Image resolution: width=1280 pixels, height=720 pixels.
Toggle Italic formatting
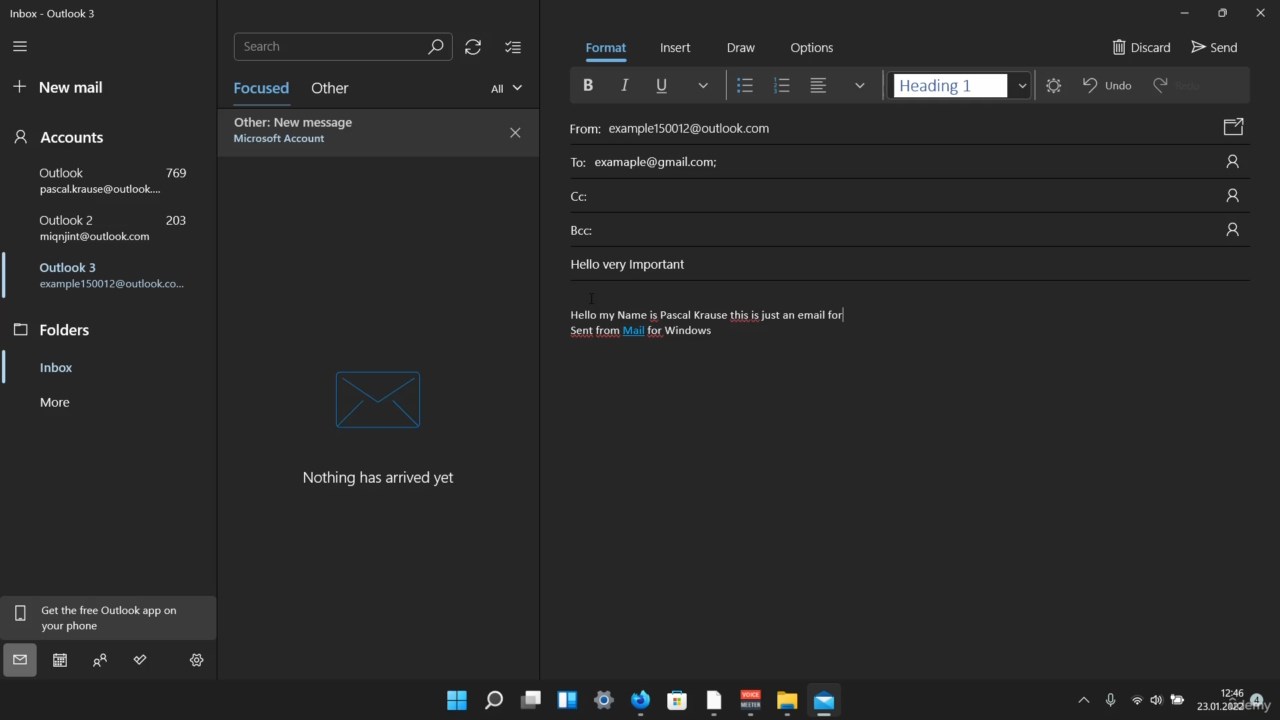point(625,86)
